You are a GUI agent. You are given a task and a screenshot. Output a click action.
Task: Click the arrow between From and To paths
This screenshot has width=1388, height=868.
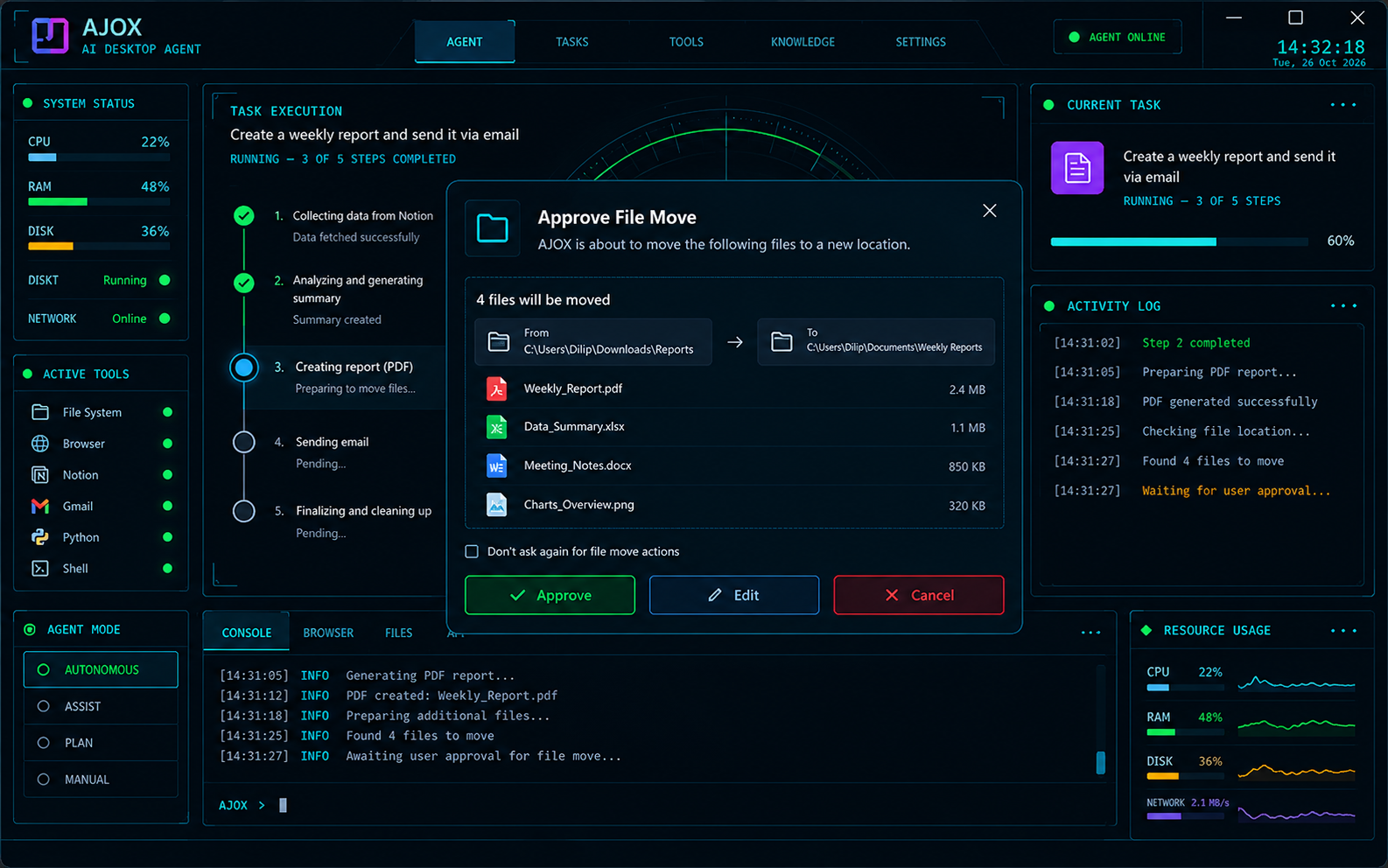click(x=735, y=342)
